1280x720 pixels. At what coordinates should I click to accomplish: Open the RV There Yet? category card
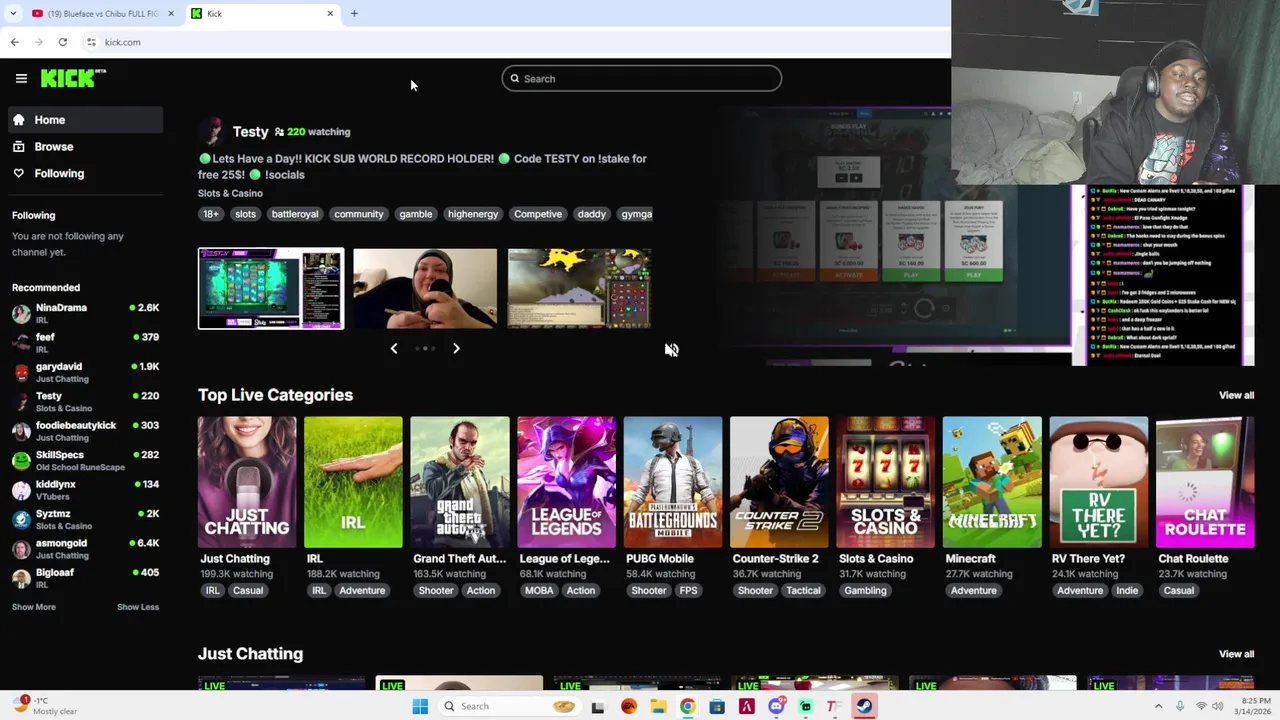click(1099, 482)
